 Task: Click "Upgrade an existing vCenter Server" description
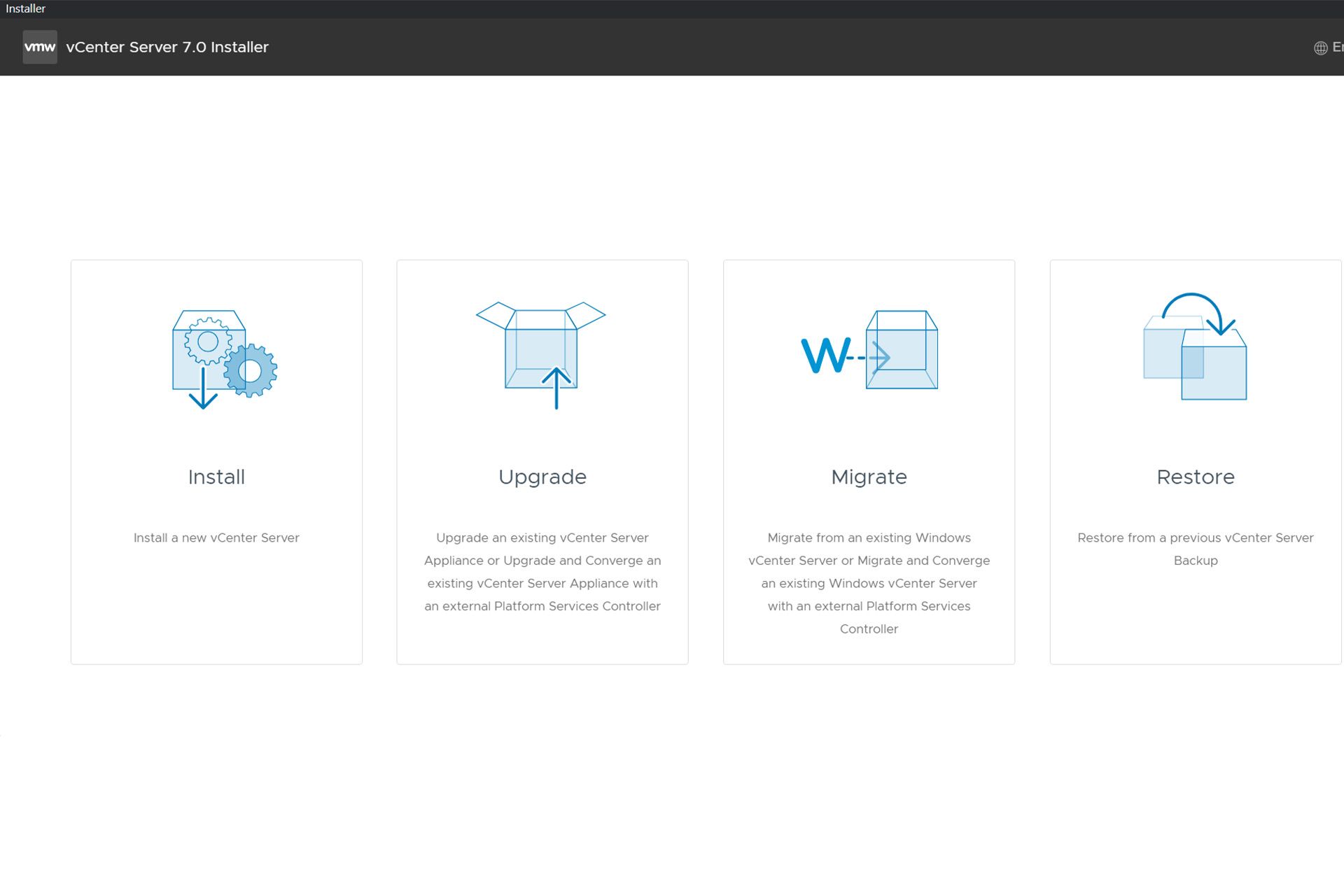coord(542,572)
